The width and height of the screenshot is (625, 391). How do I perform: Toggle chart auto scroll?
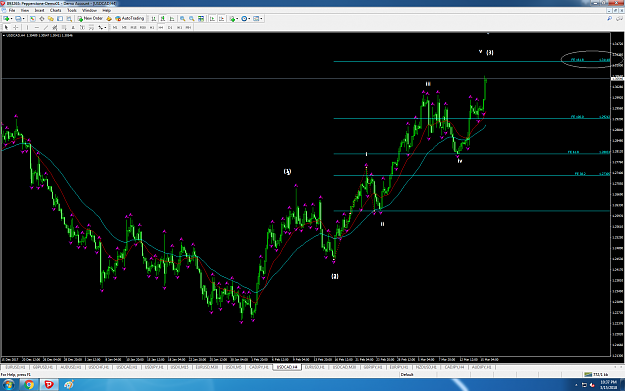(x=212, y=18)
